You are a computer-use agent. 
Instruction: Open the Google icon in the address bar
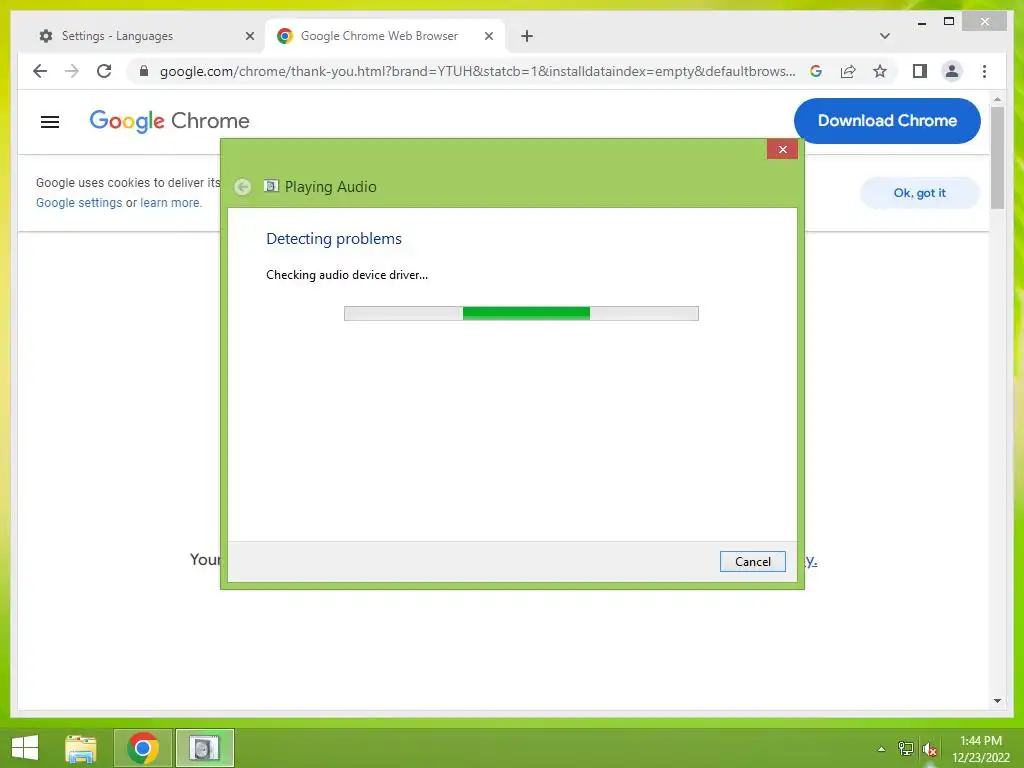816,71
